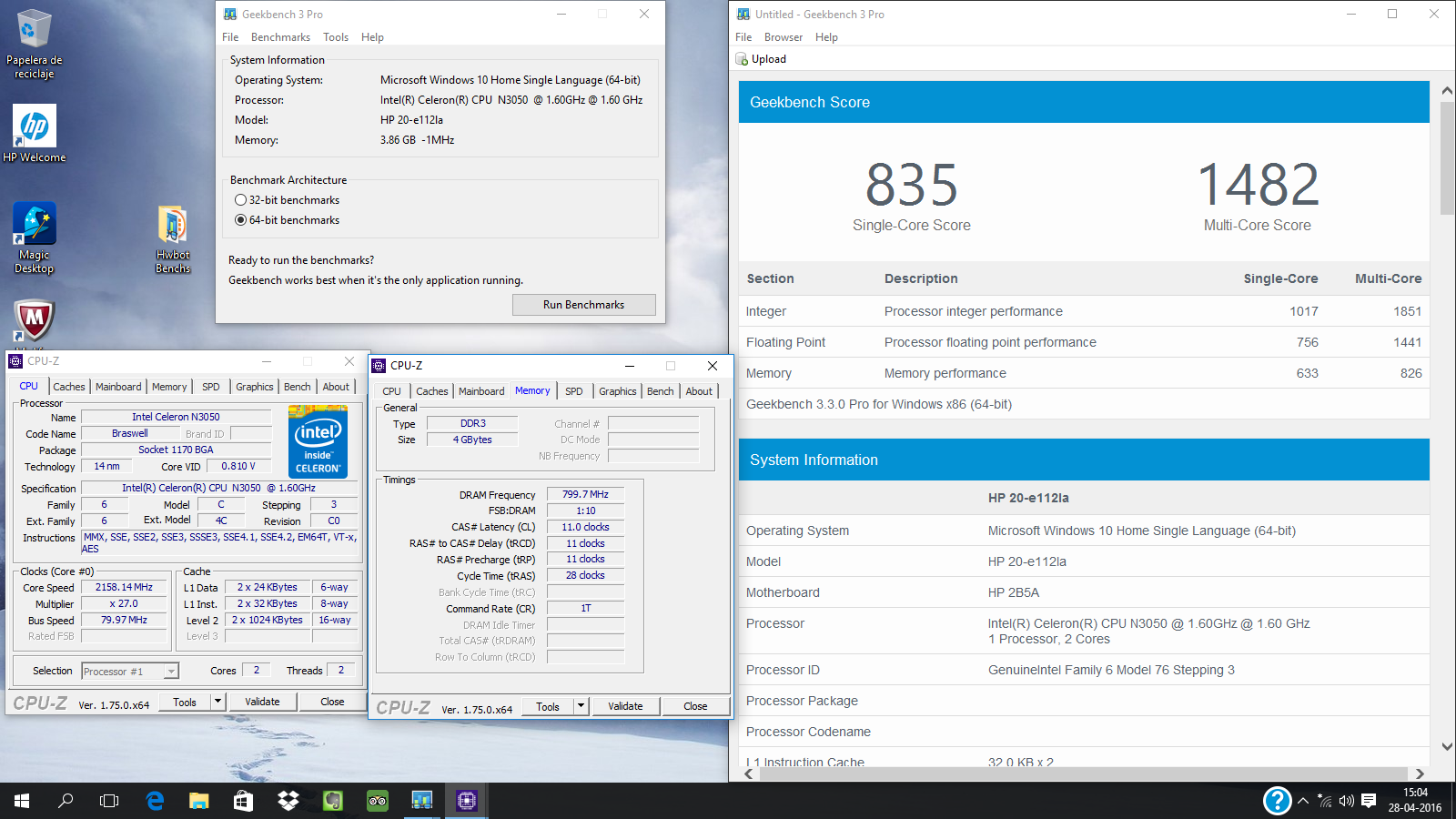This screenshot has width=1456, height=819.
Task: Click the green monitor app on taskbar
Action: (x=332, y=801)
